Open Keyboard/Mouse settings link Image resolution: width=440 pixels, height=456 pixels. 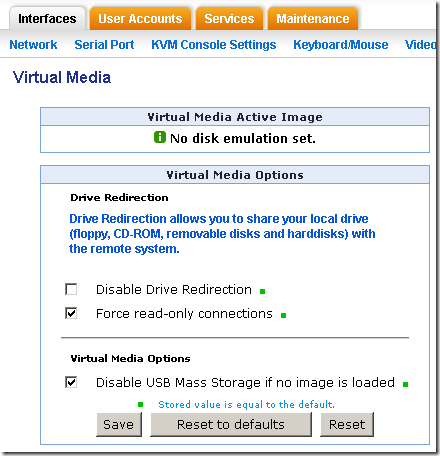coord(341,44)
